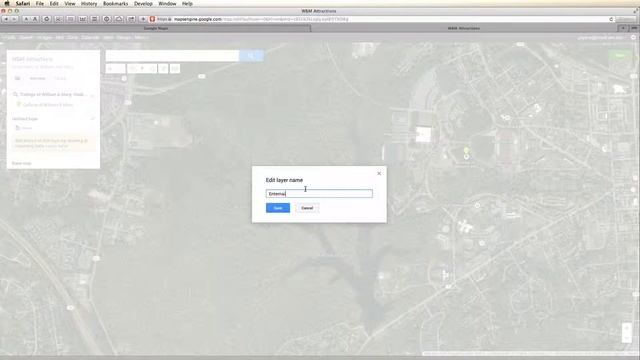
Task: Save the new layer name
Action: (278, 208)
